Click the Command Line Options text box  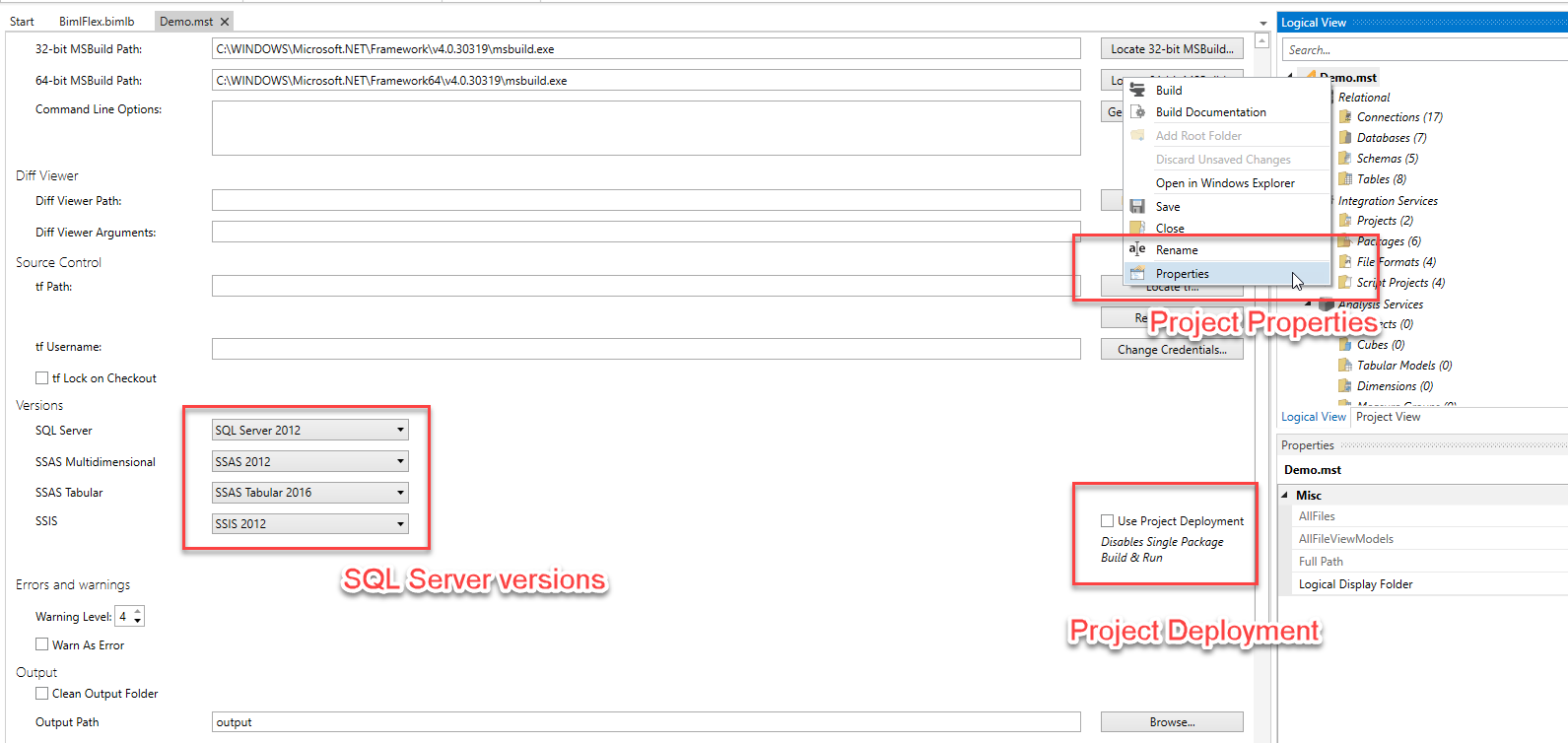pos(646,127)
